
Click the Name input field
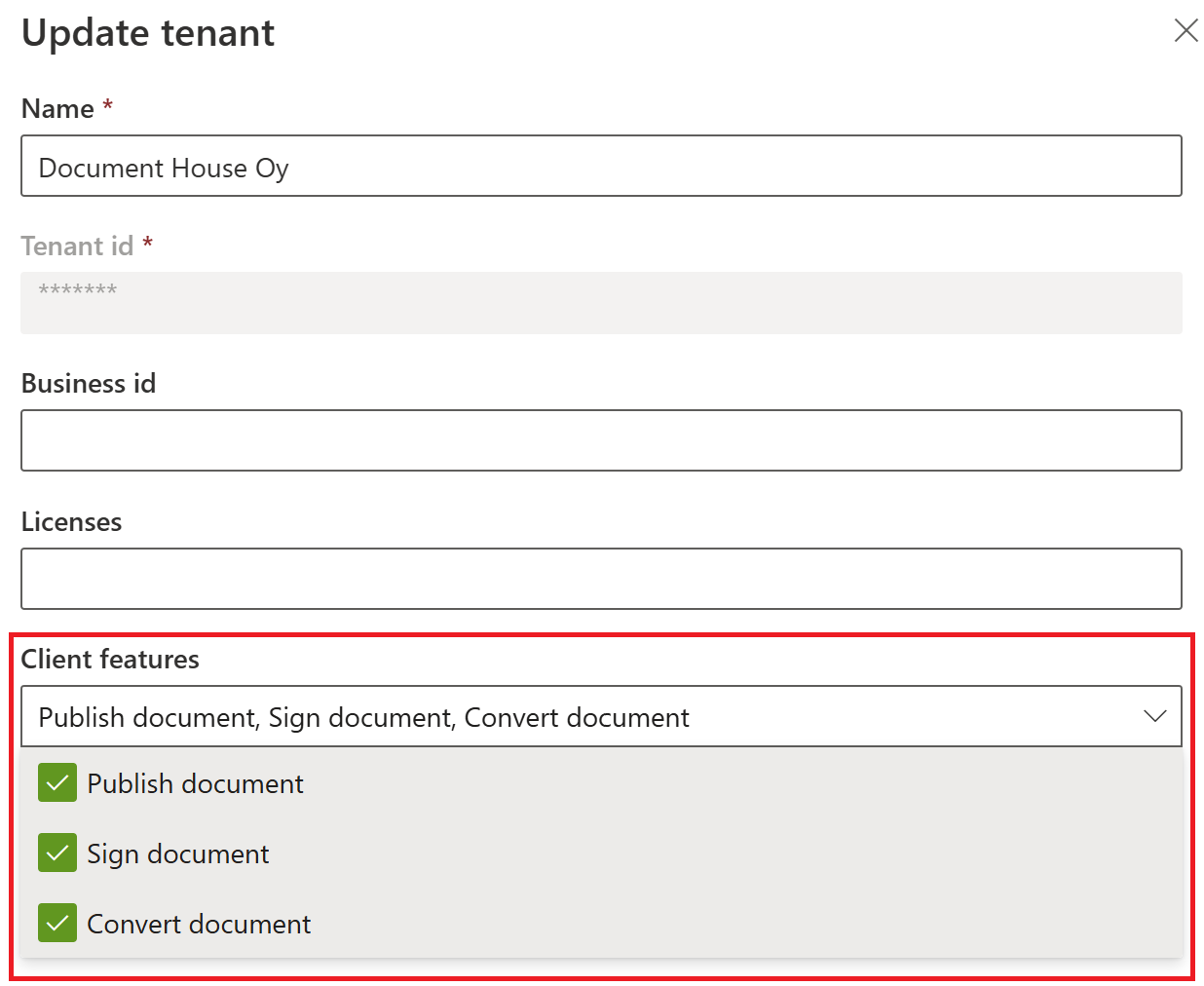pos(601,167)
